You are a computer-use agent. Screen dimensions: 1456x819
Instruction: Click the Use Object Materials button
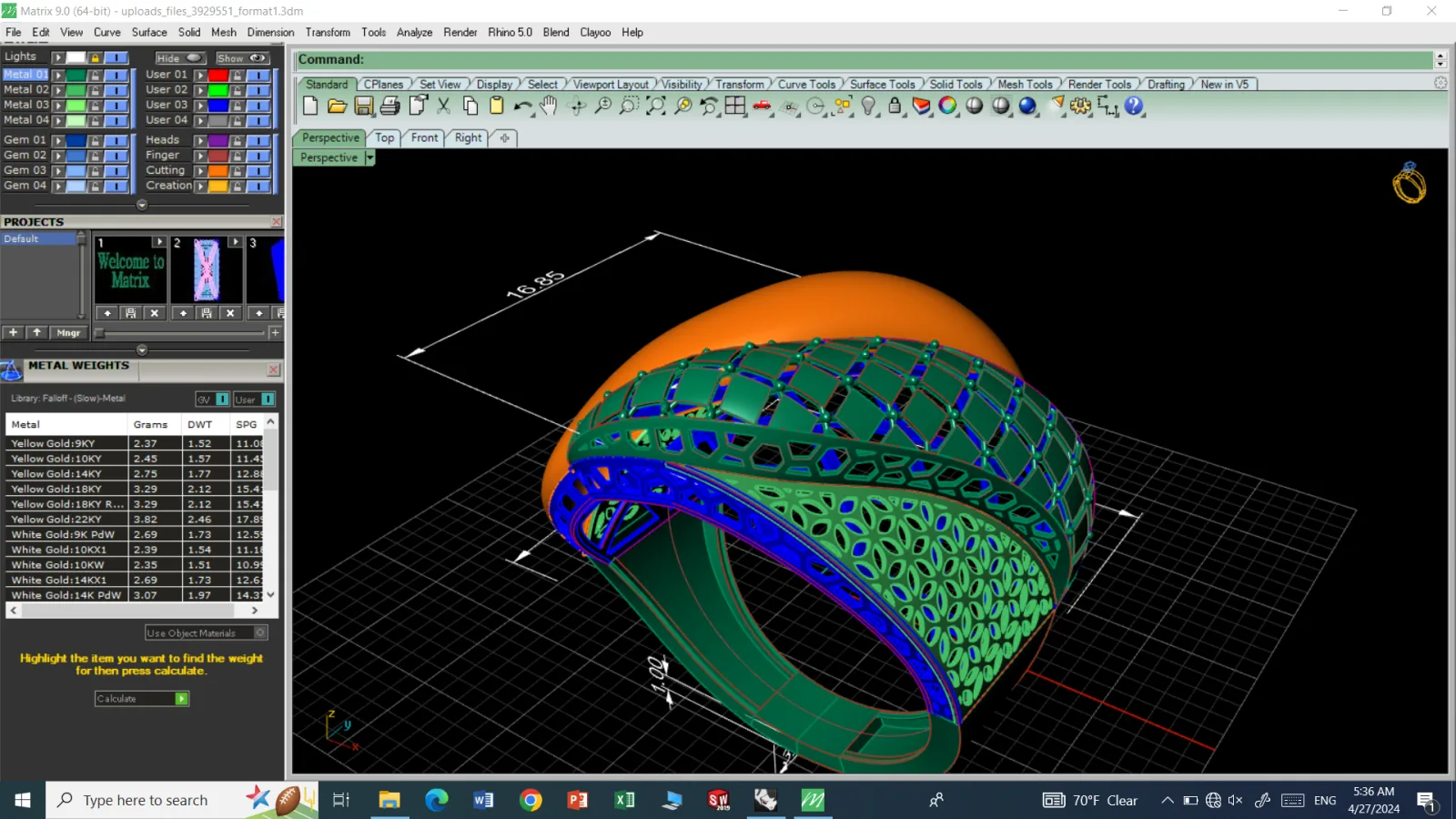click(206, 632)
